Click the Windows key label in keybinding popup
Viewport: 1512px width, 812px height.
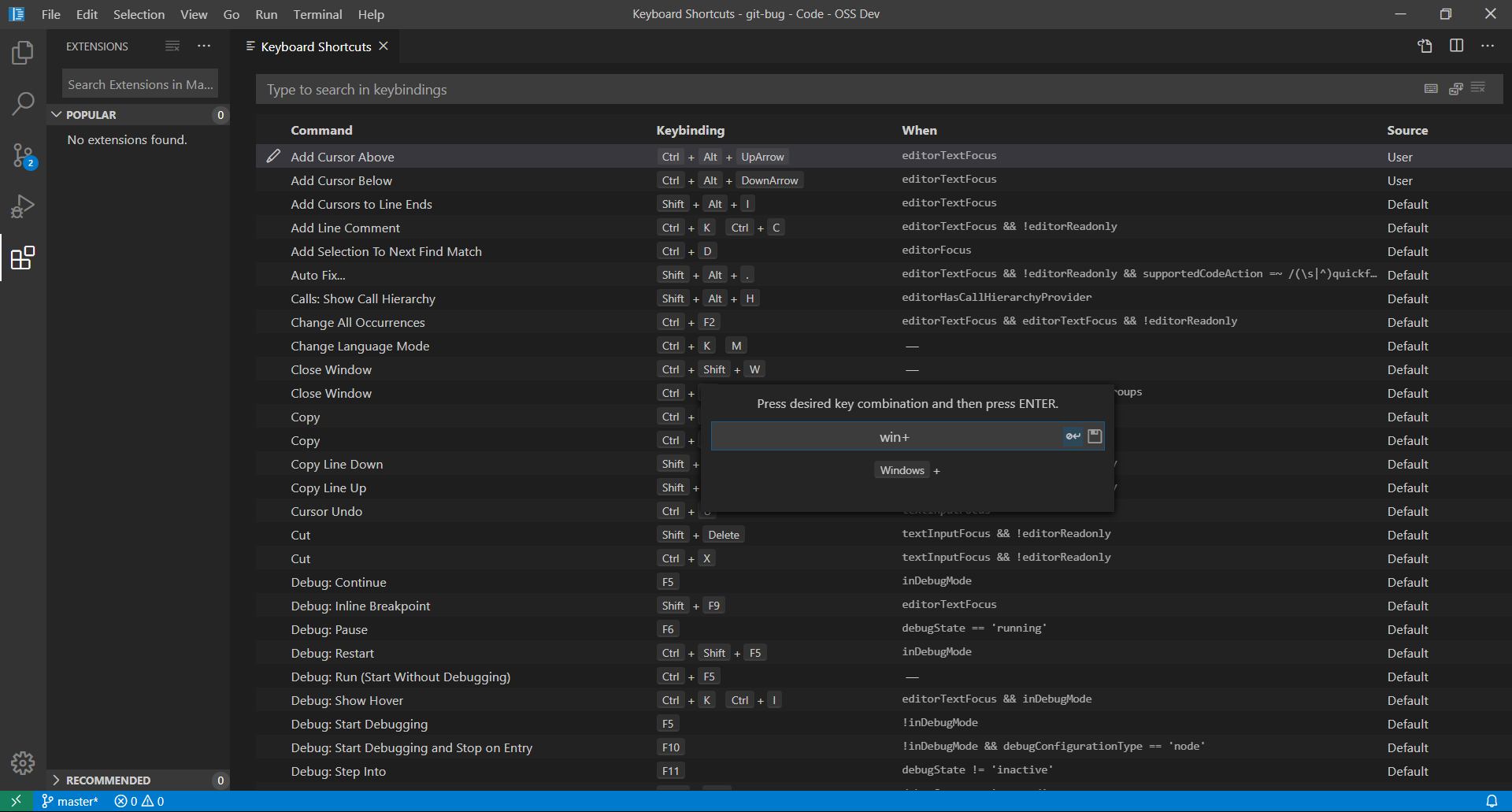pos(902,470)
